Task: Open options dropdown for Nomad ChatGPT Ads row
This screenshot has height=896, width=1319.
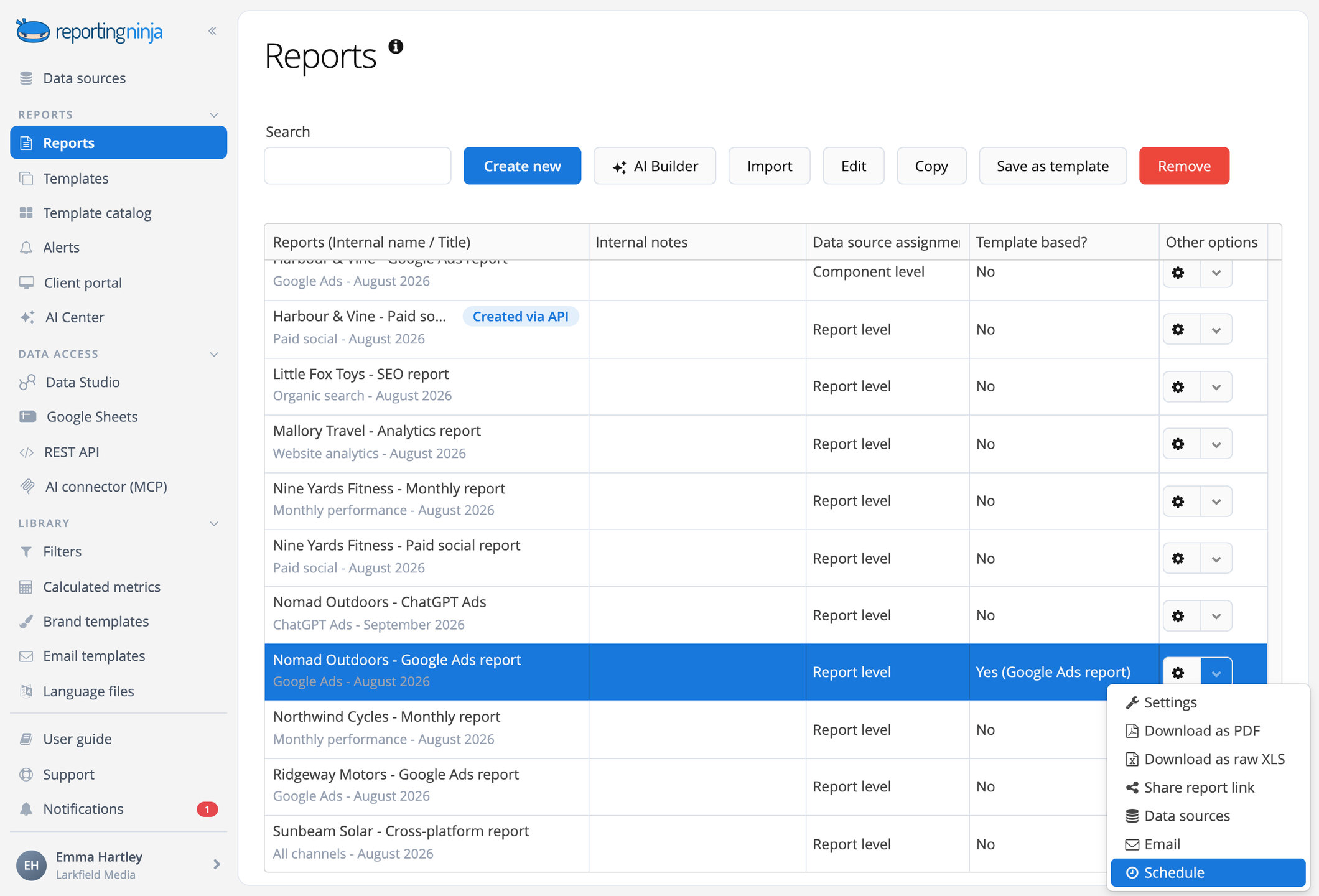Action: click(1216, 615)
